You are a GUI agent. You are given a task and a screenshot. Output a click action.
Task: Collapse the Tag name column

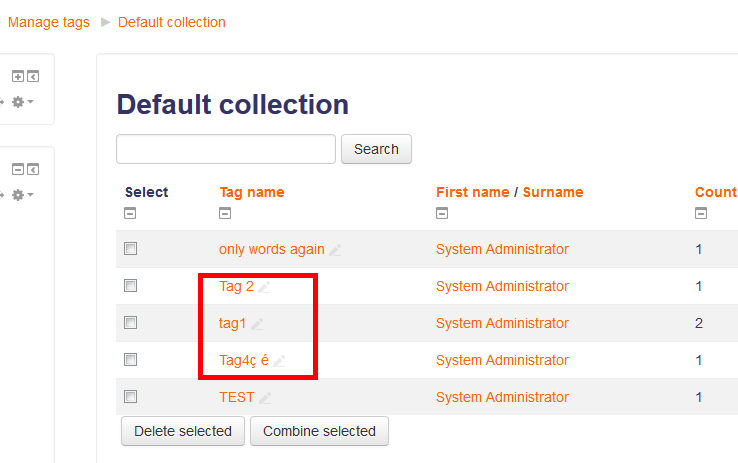(x=225, y=213)
